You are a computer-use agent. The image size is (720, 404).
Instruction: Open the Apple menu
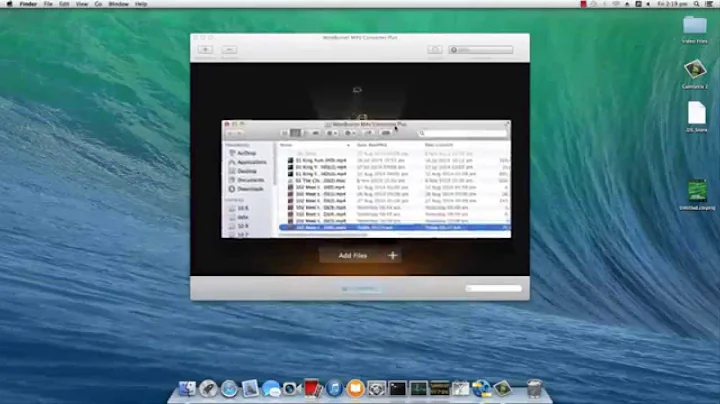point(9,4)
